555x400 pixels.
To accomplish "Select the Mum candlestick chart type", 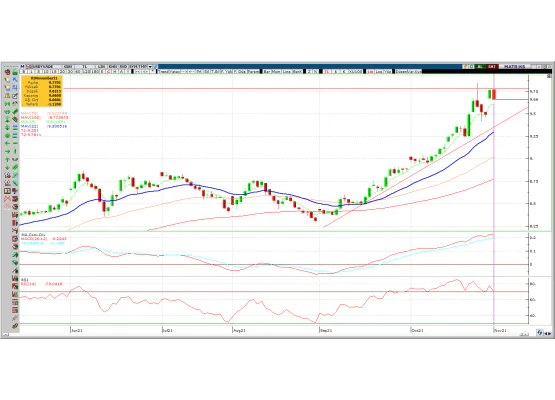I will coord(276,71).
